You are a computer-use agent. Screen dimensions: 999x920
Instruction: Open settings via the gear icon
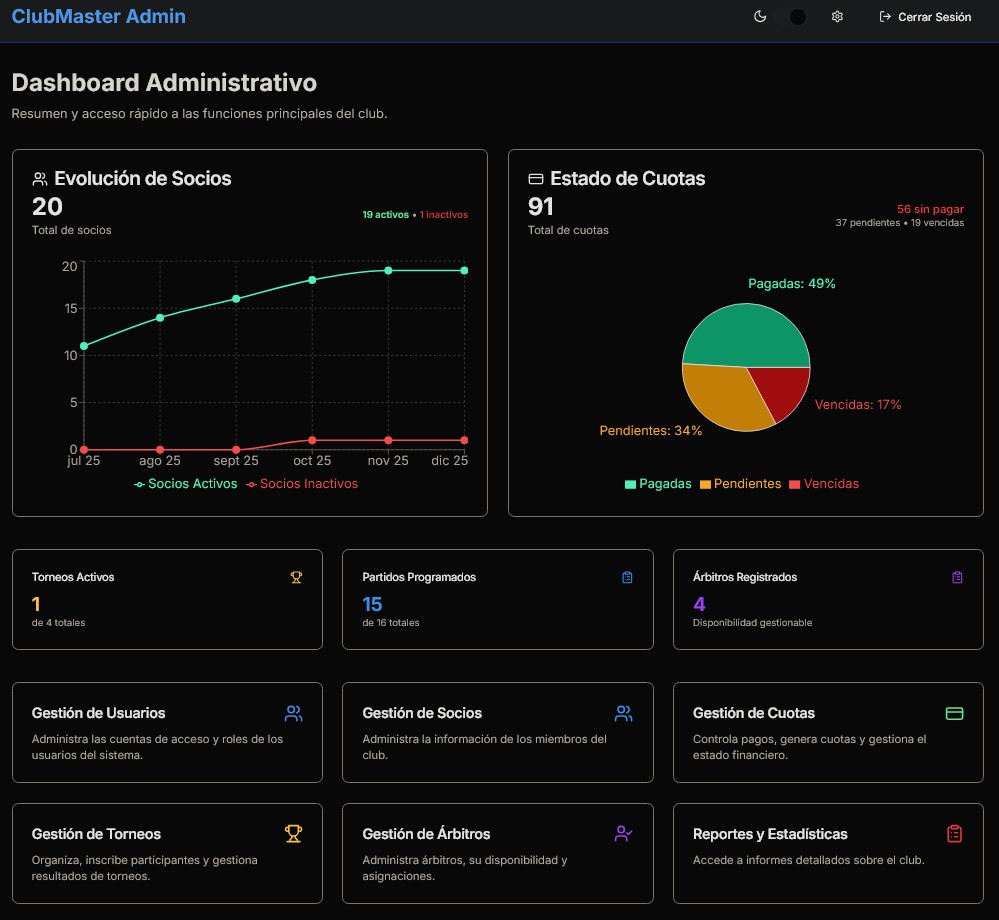pos(837,17)
